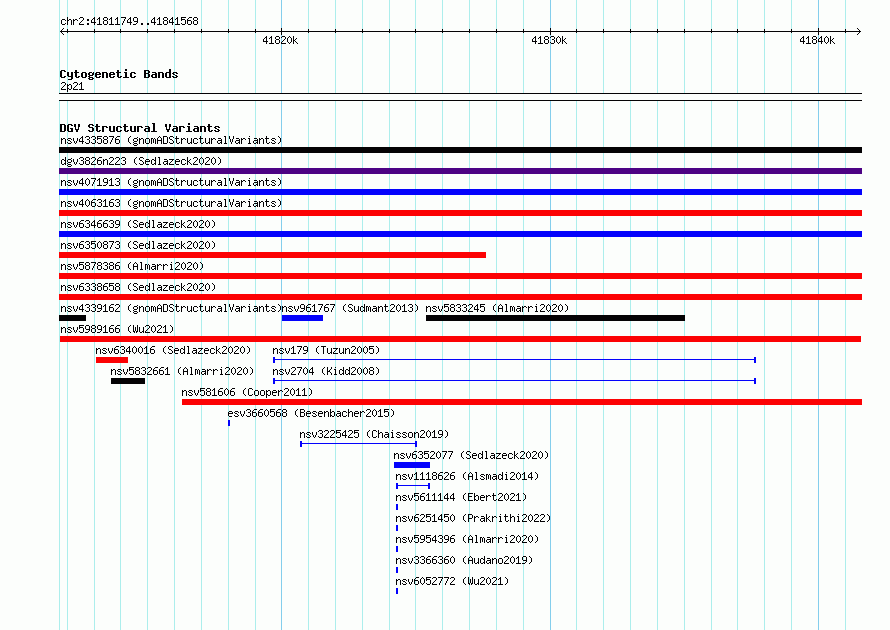
Task: Click nsv6052772 Wu2021 label
Action: 452,581
